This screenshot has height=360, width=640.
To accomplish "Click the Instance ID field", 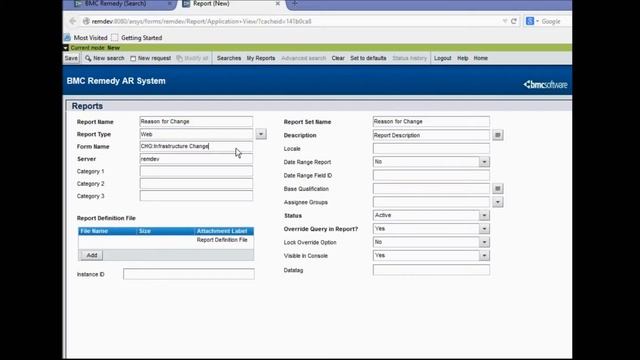I will pyautogui.click(x=189, y=274).
